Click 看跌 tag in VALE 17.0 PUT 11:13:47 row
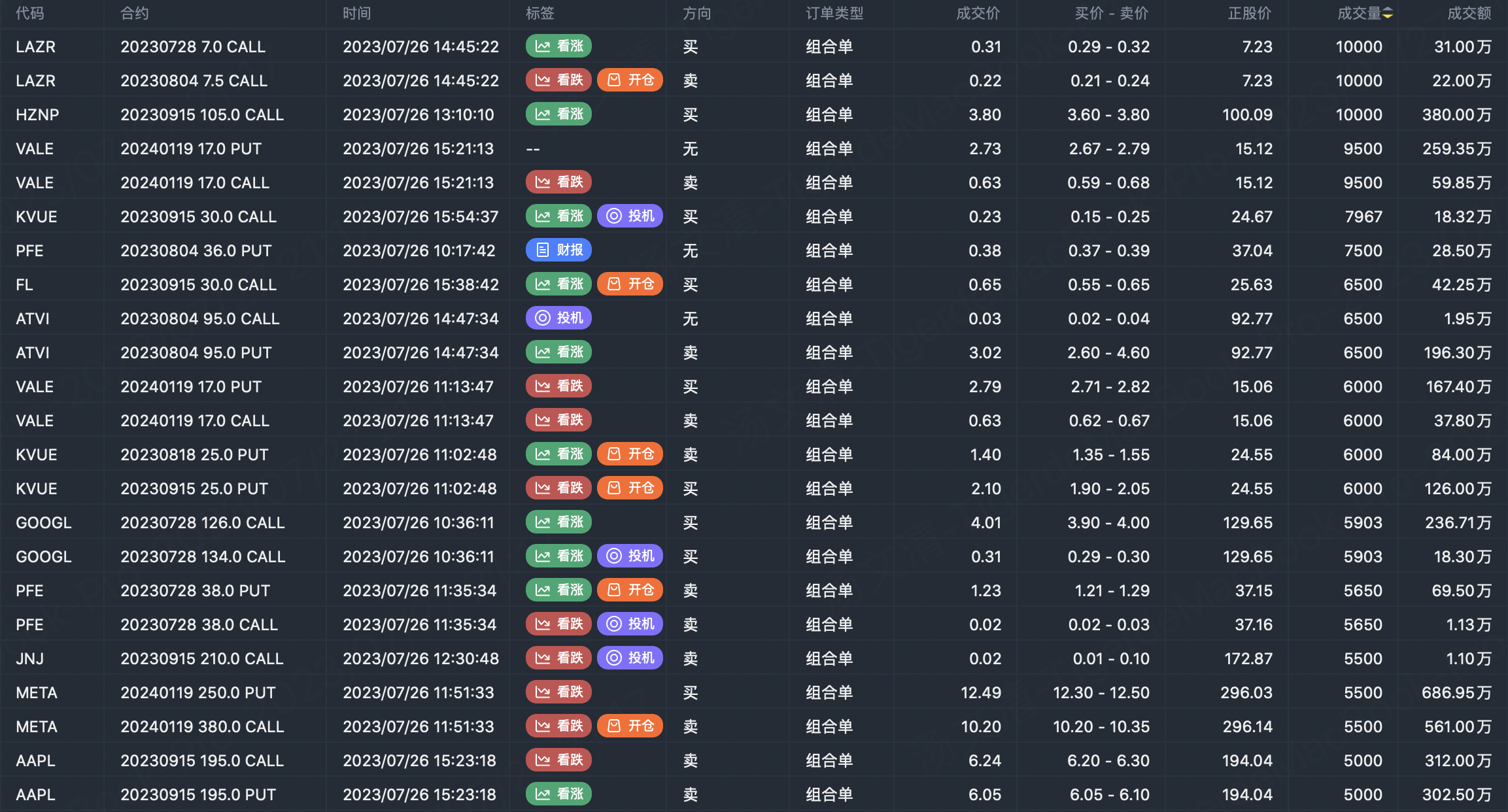The width and height of the screenshot is (1508, 812). [558, 386]
